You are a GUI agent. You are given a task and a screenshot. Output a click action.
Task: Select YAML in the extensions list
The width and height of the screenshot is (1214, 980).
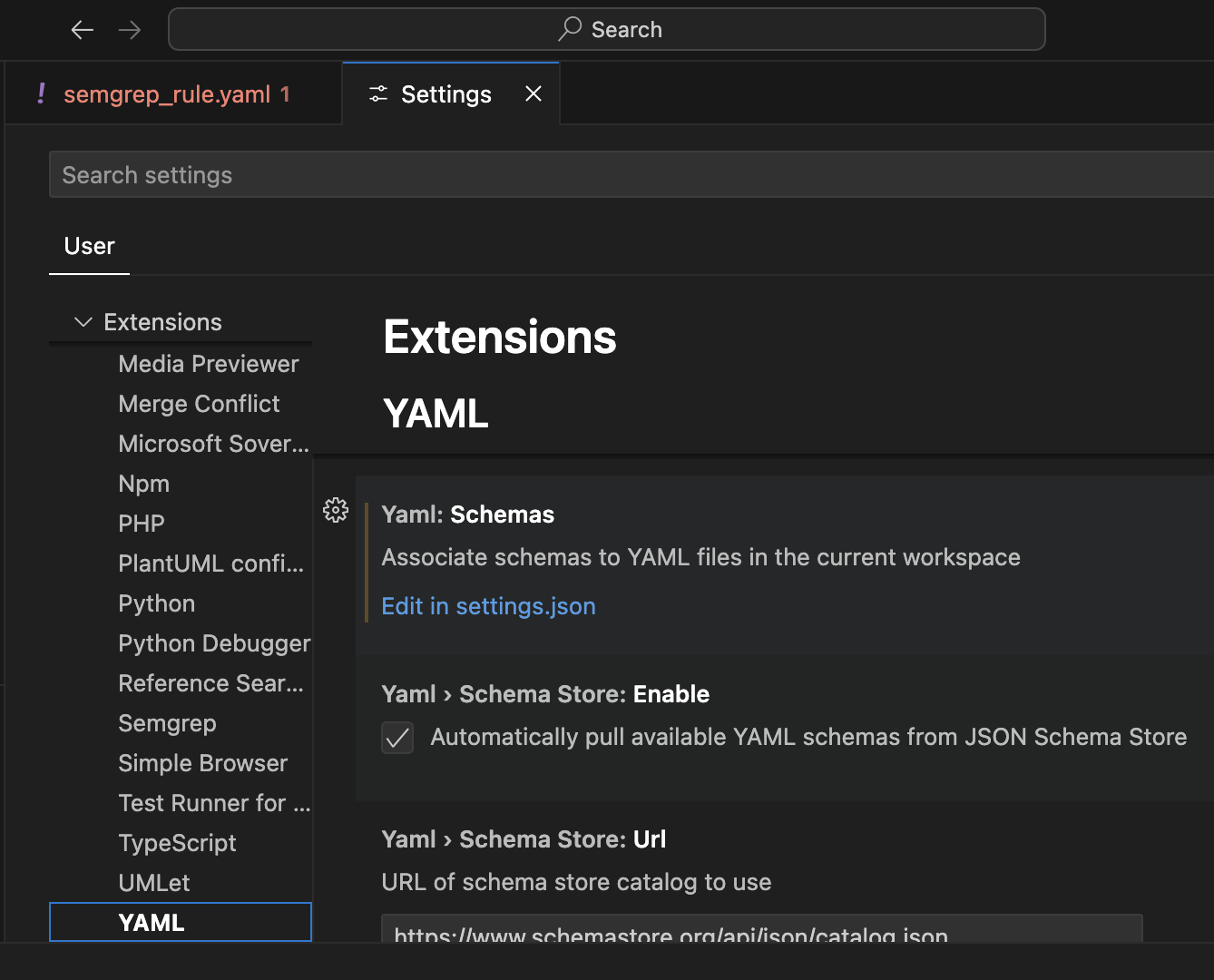[x=152, y=922]
